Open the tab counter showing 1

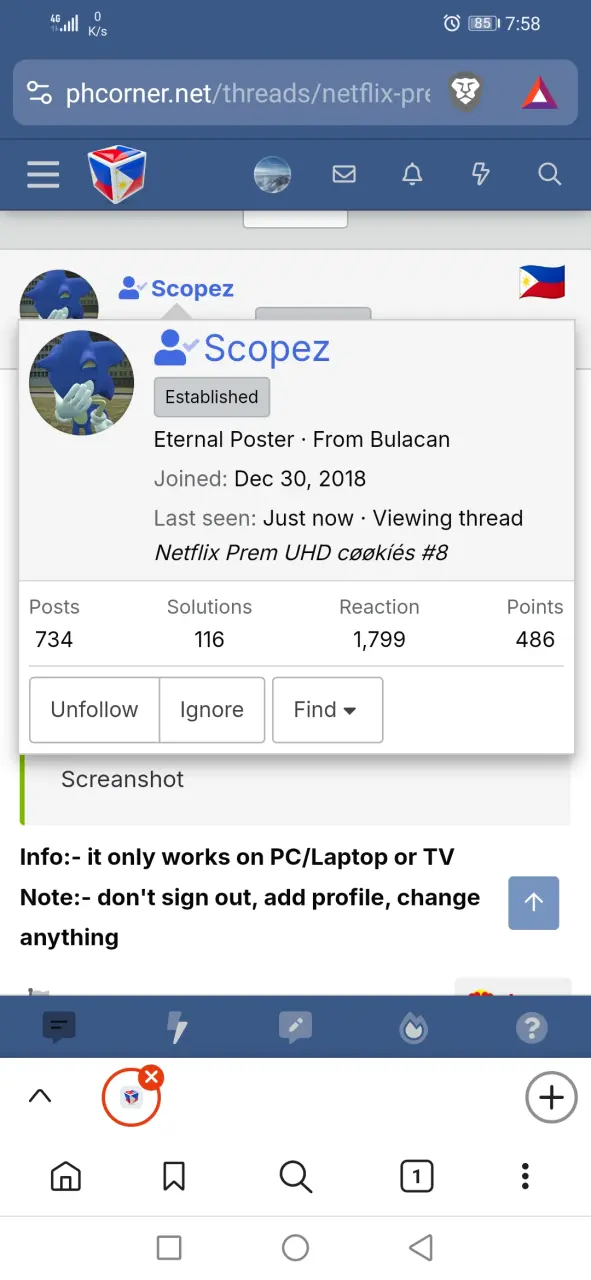417,1177
